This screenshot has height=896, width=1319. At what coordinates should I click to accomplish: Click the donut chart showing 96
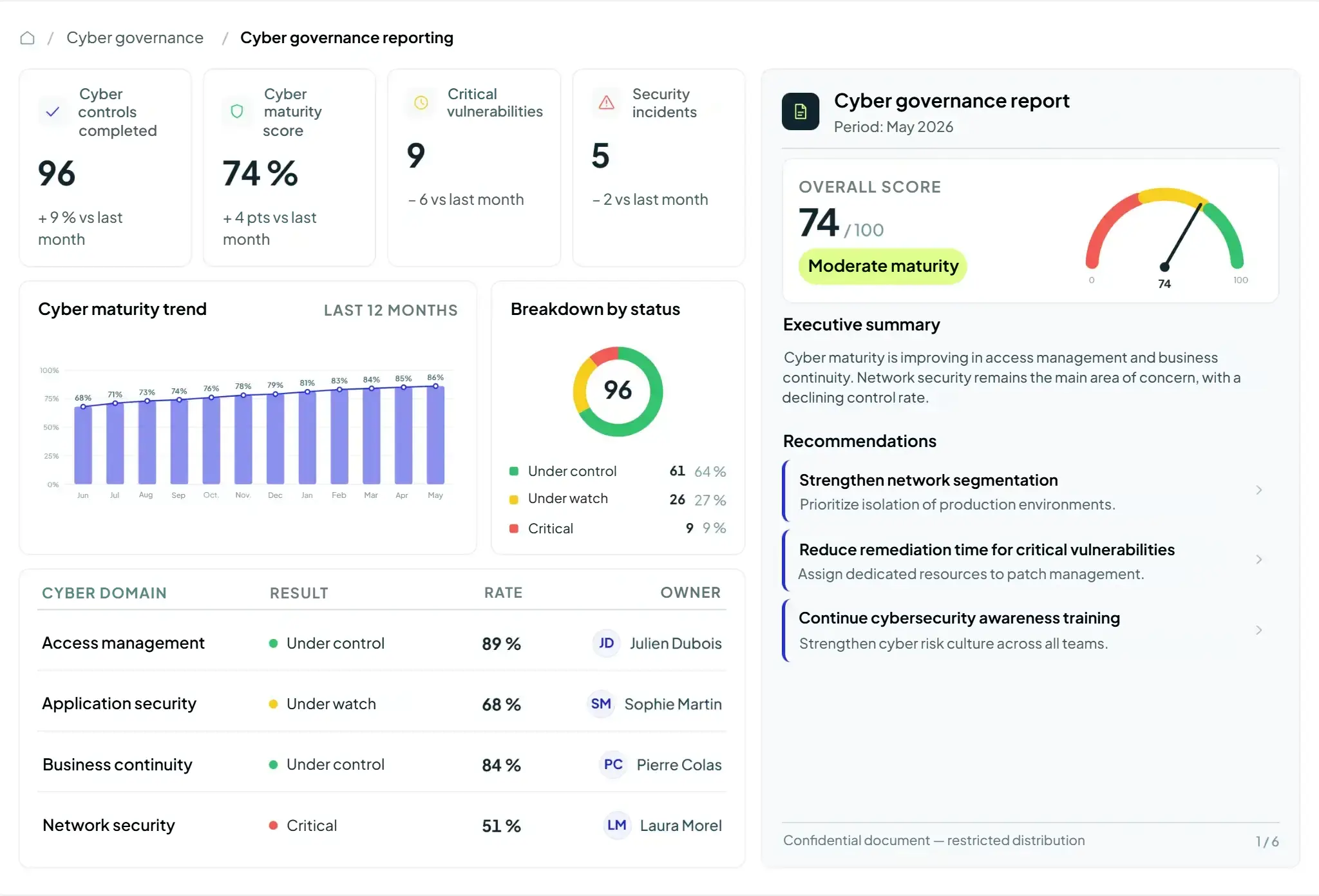(618, 391)
